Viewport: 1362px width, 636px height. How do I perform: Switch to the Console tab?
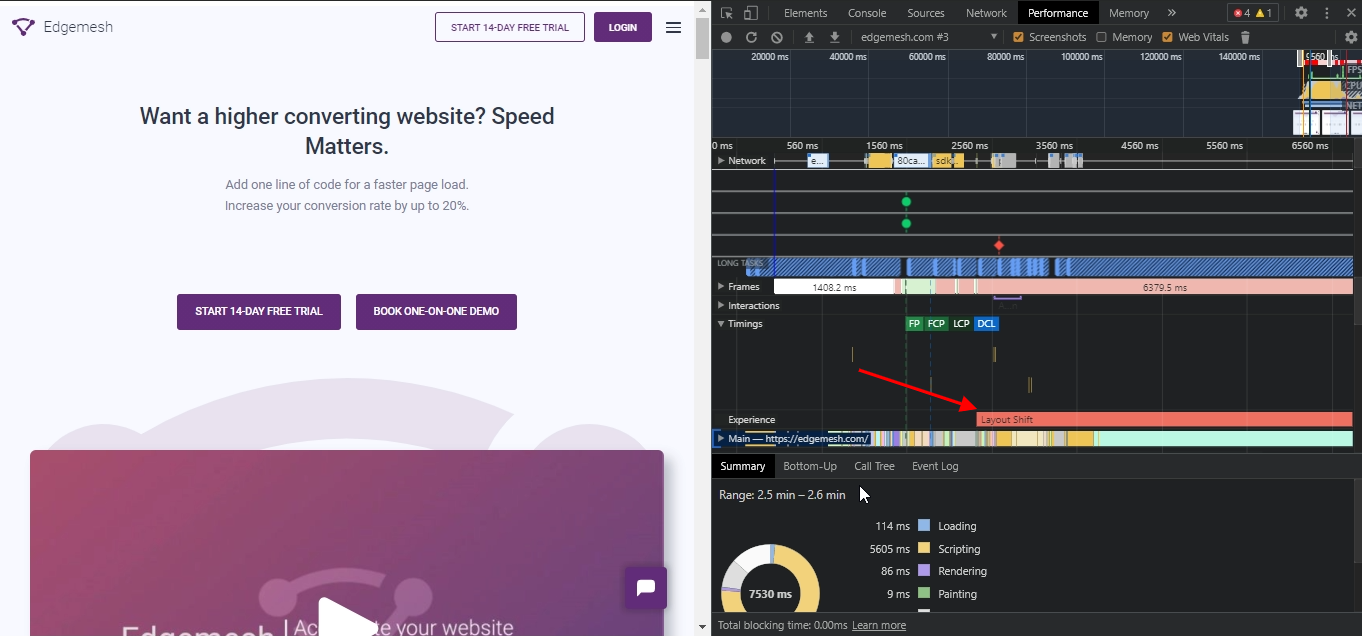click(x=867, y=13)
